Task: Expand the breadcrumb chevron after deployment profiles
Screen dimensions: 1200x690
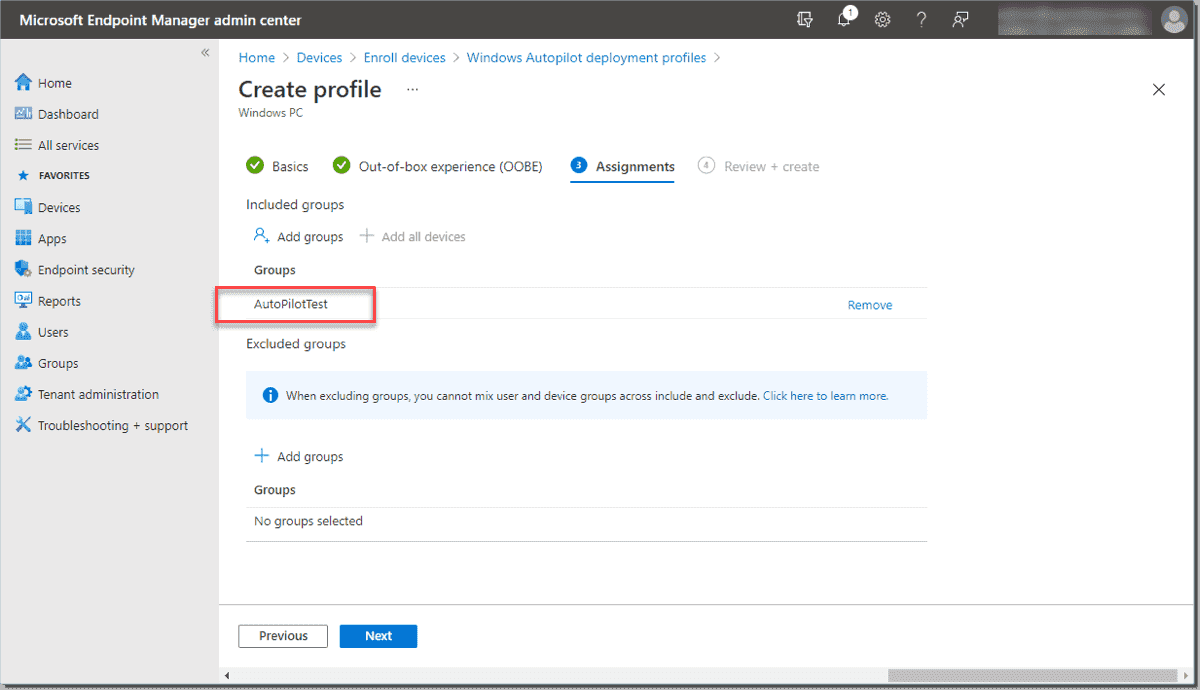Action: tap(717, 58)
